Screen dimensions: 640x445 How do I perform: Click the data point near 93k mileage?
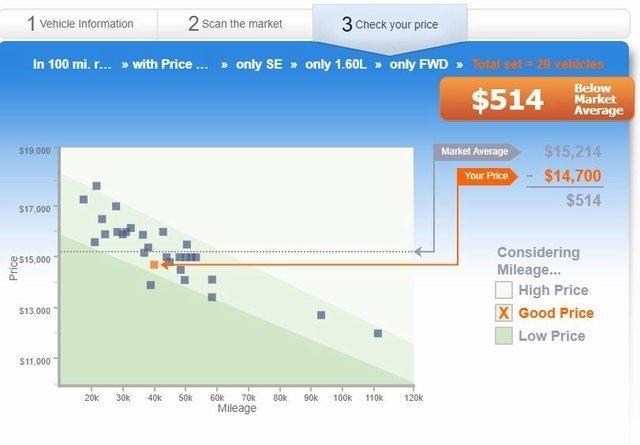321,315
